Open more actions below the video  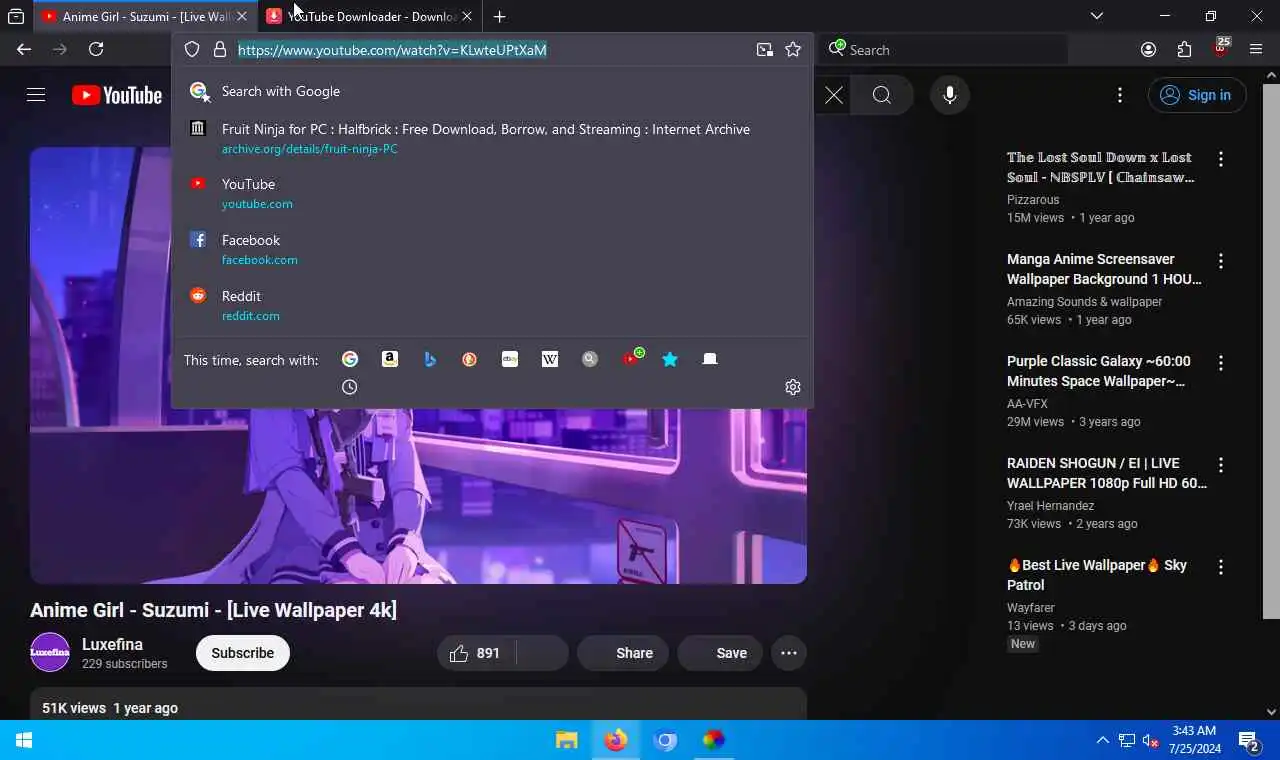[x=789, y=653]
